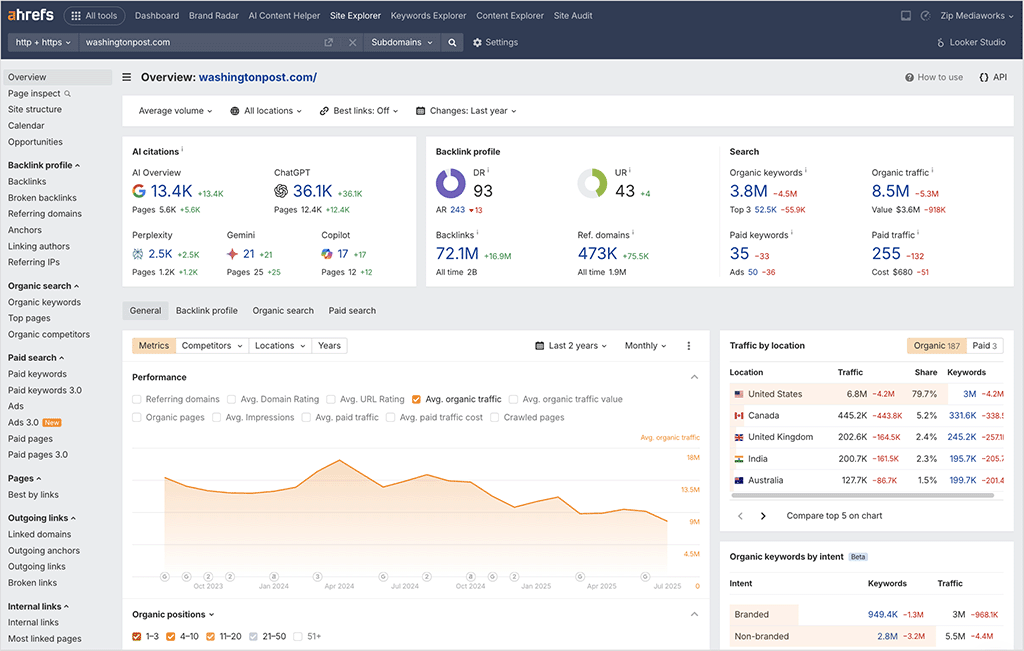Screen dimensions: 1024x651
Task: Open All locations dropdown
Action: coord(266,111)
